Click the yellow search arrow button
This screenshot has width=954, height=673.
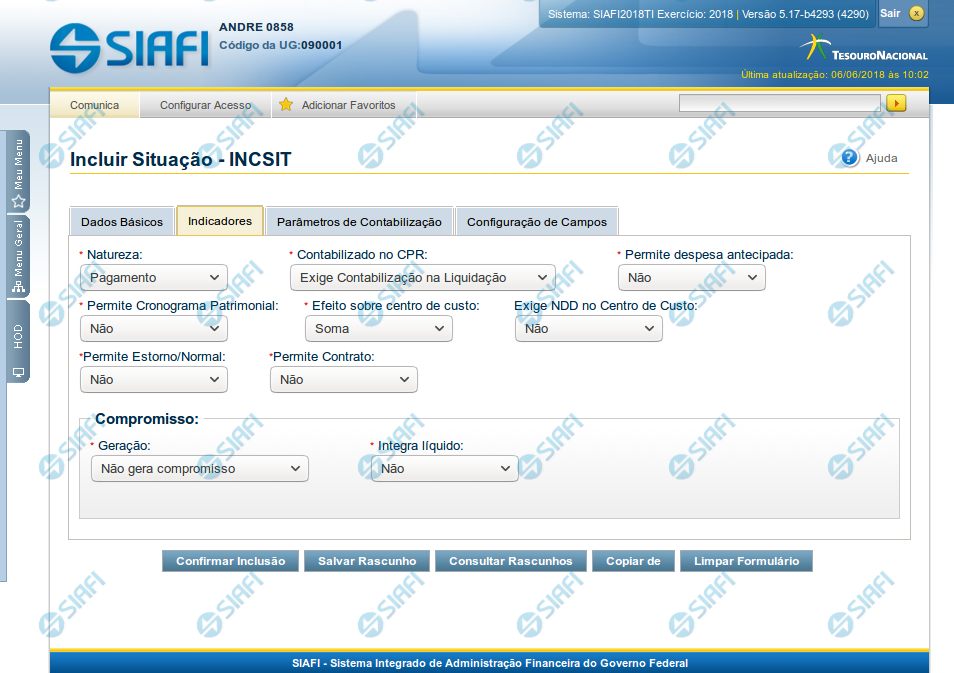click(x=896, y=103)
